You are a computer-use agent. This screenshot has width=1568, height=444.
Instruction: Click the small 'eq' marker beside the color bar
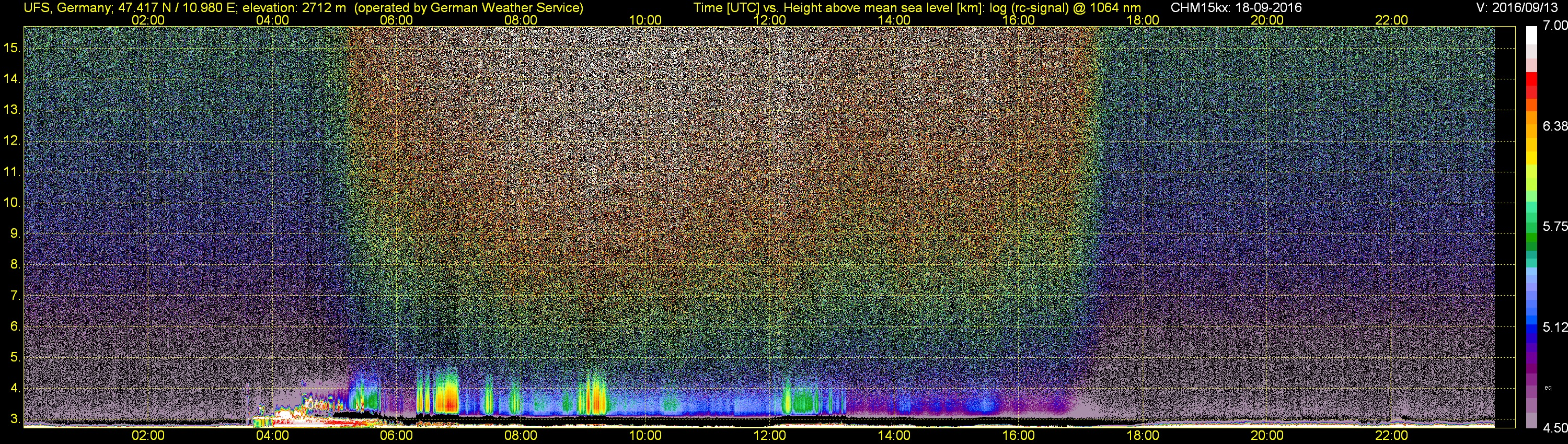point(1548,388)
